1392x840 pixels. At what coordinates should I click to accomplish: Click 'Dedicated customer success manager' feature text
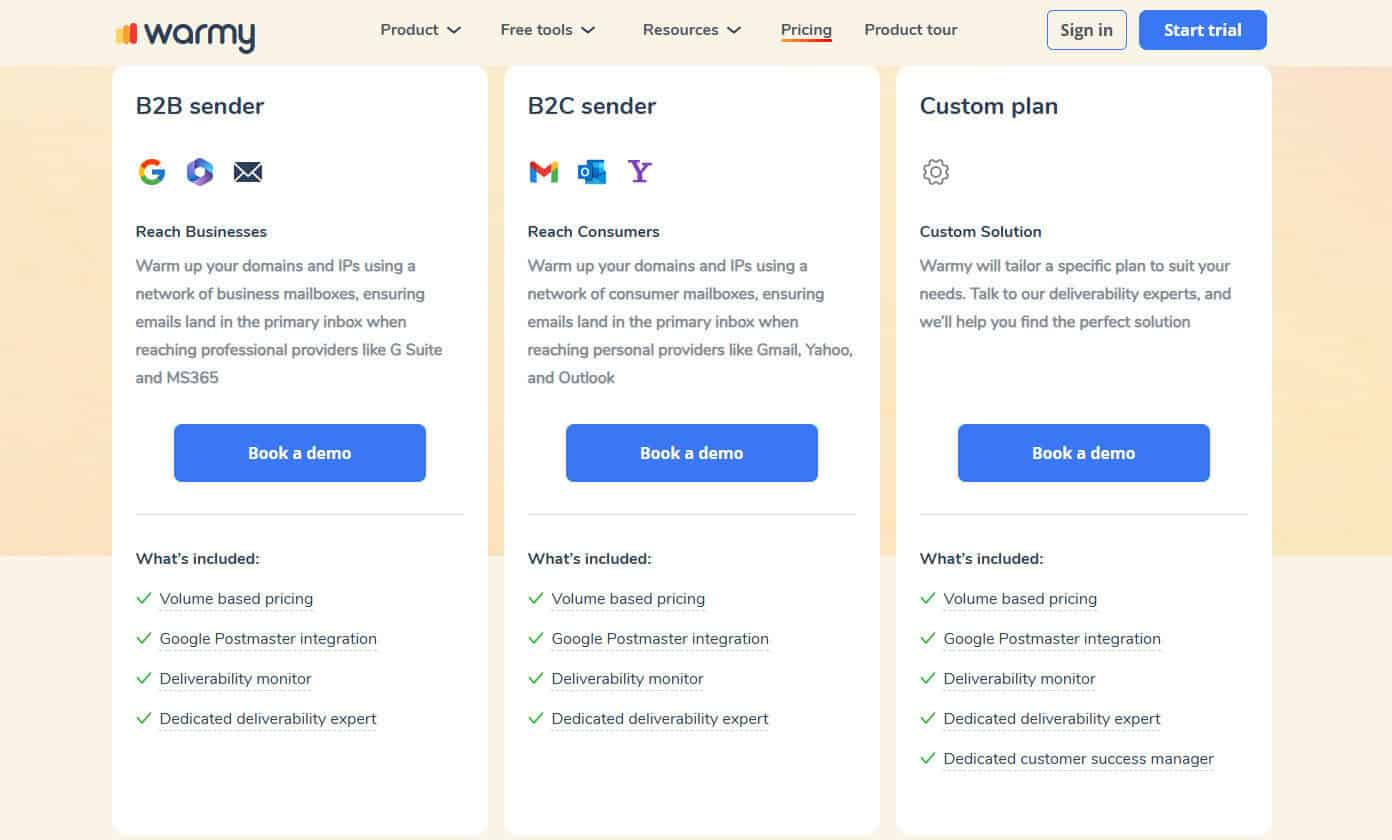click(x=1078, y=759)
